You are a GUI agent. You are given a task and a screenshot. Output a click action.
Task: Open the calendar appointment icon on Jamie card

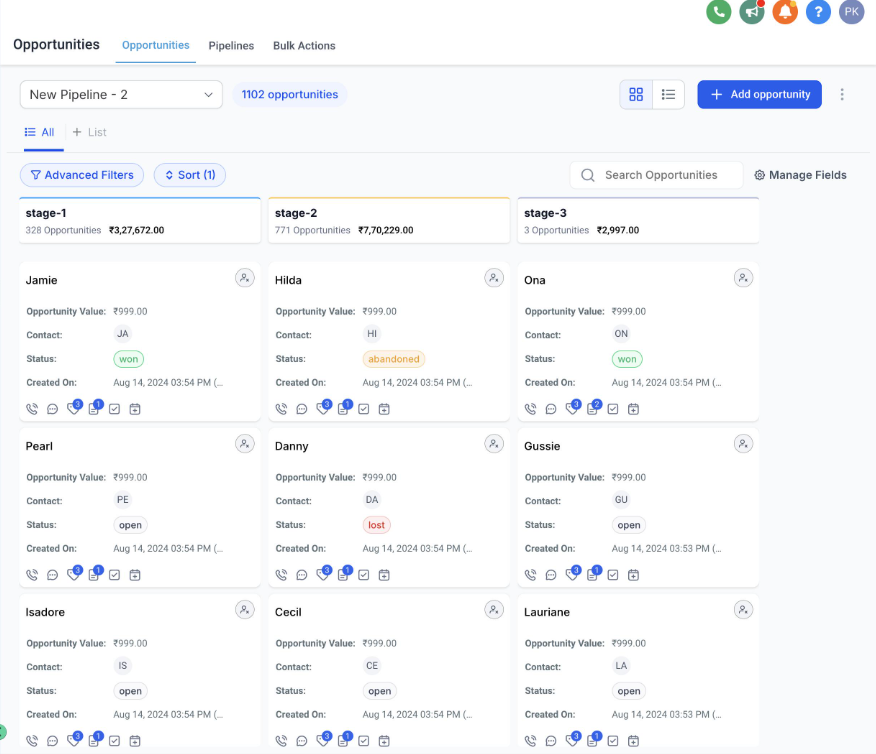pyautogui.click(x=135, y=409)
